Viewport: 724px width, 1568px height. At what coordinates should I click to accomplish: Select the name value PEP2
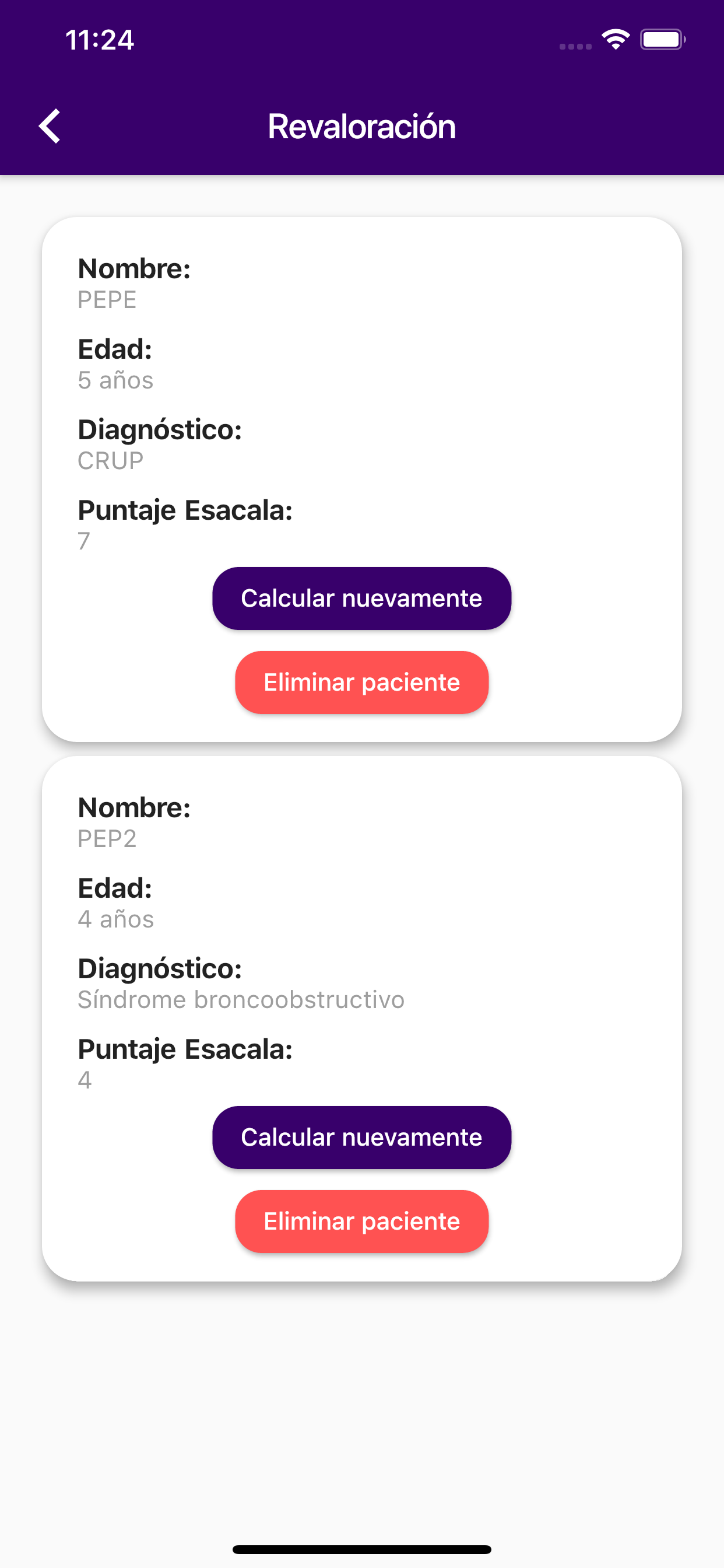pyautogui.click(x=107, y=839)
